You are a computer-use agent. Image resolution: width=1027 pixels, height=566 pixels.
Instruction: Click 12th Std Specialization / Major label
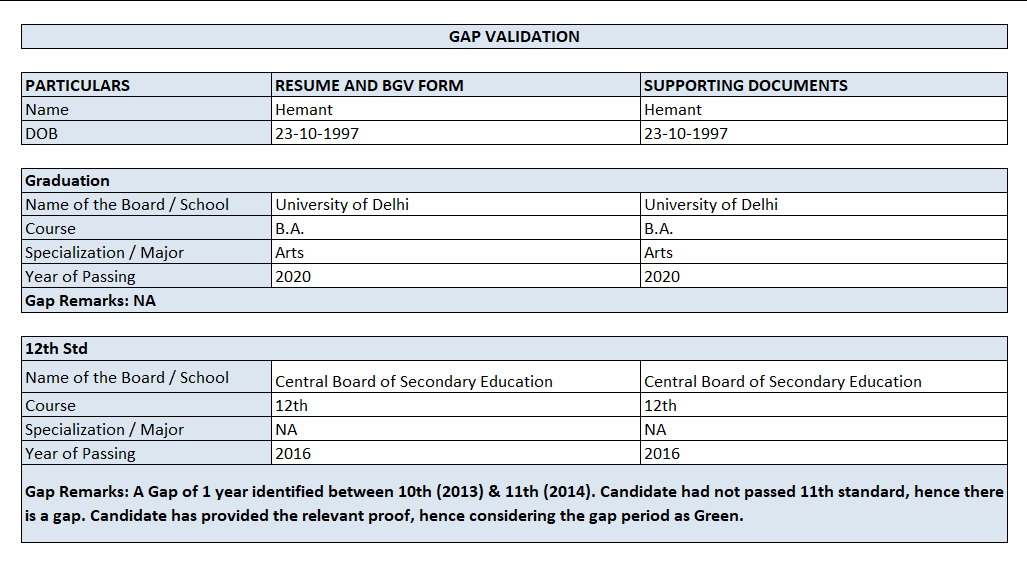click(x=104, y=430)
